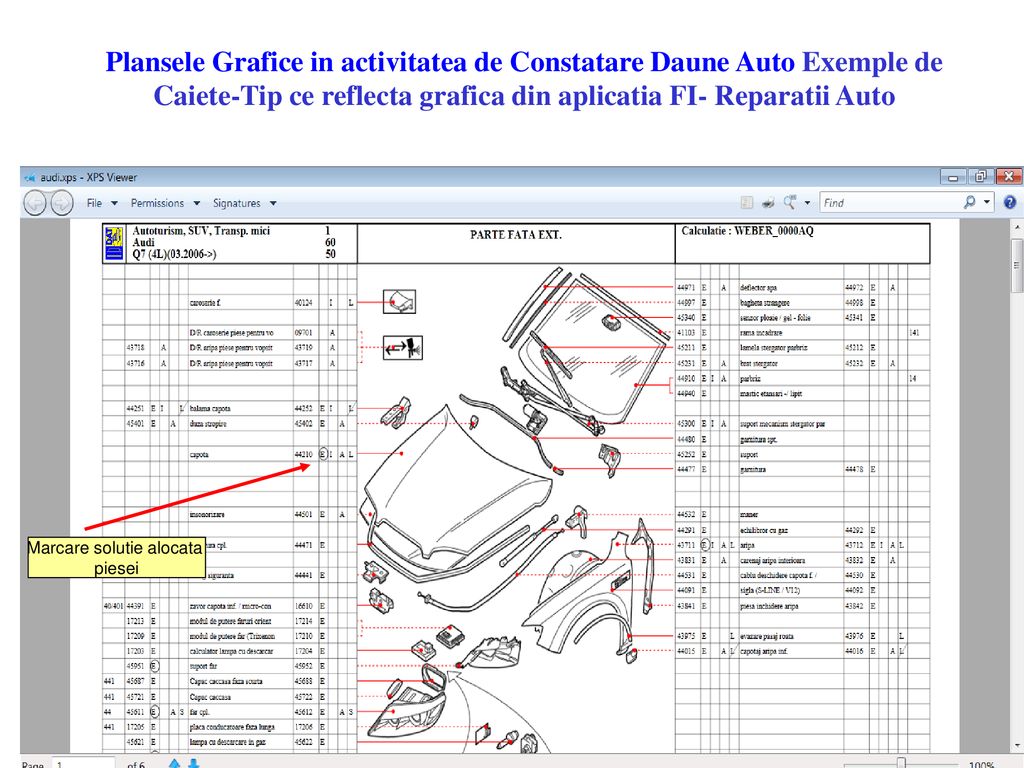
Task: Click the document outline icon in the toolbar
Action: [747, 203]
